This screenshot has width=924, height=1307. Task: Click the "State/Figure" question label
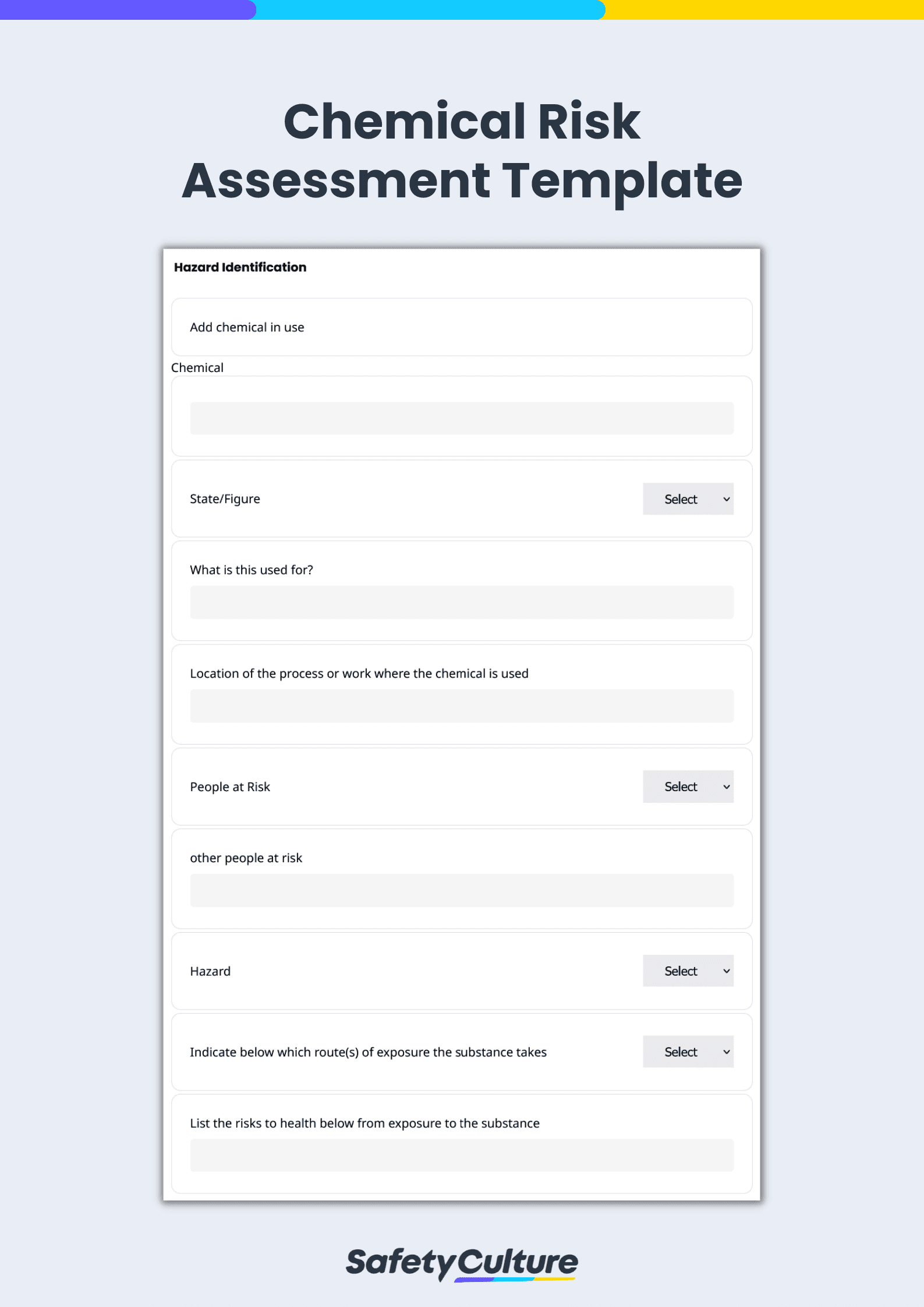click(x=225, y=499)
